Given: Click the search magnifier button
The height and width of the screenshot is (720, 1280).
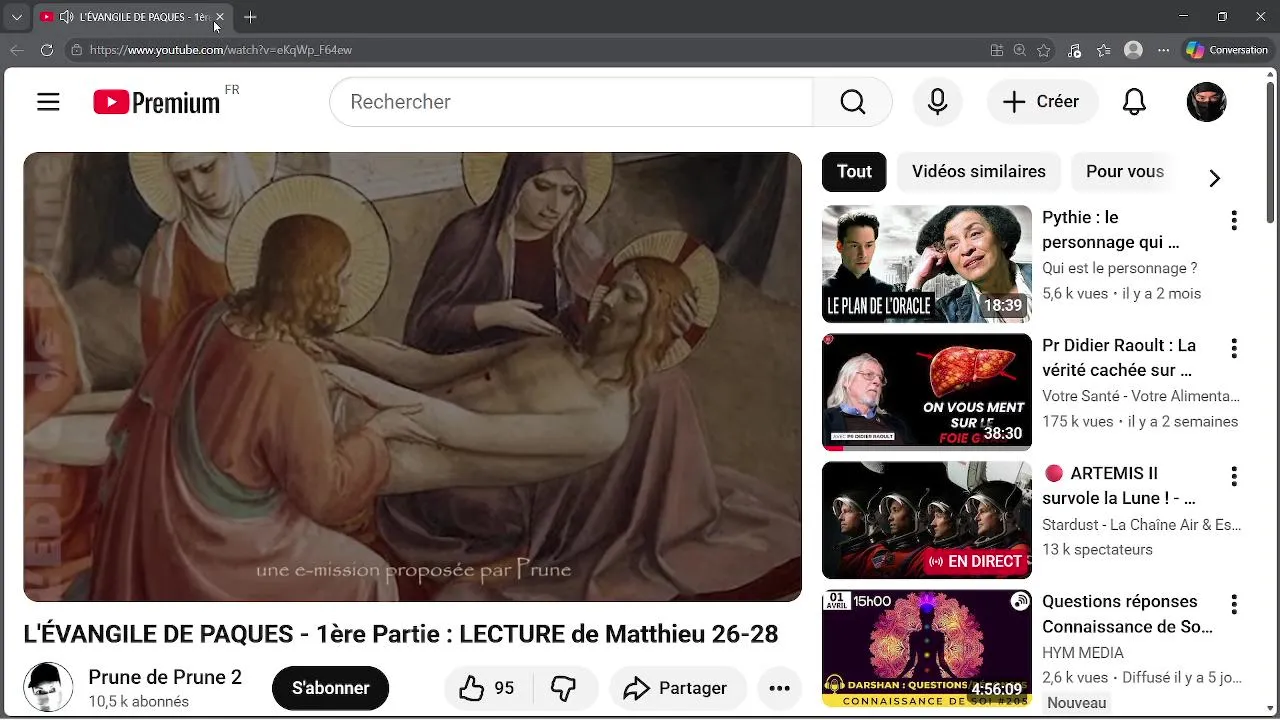Looking at the screenshot, I should [x=852, y=102].
